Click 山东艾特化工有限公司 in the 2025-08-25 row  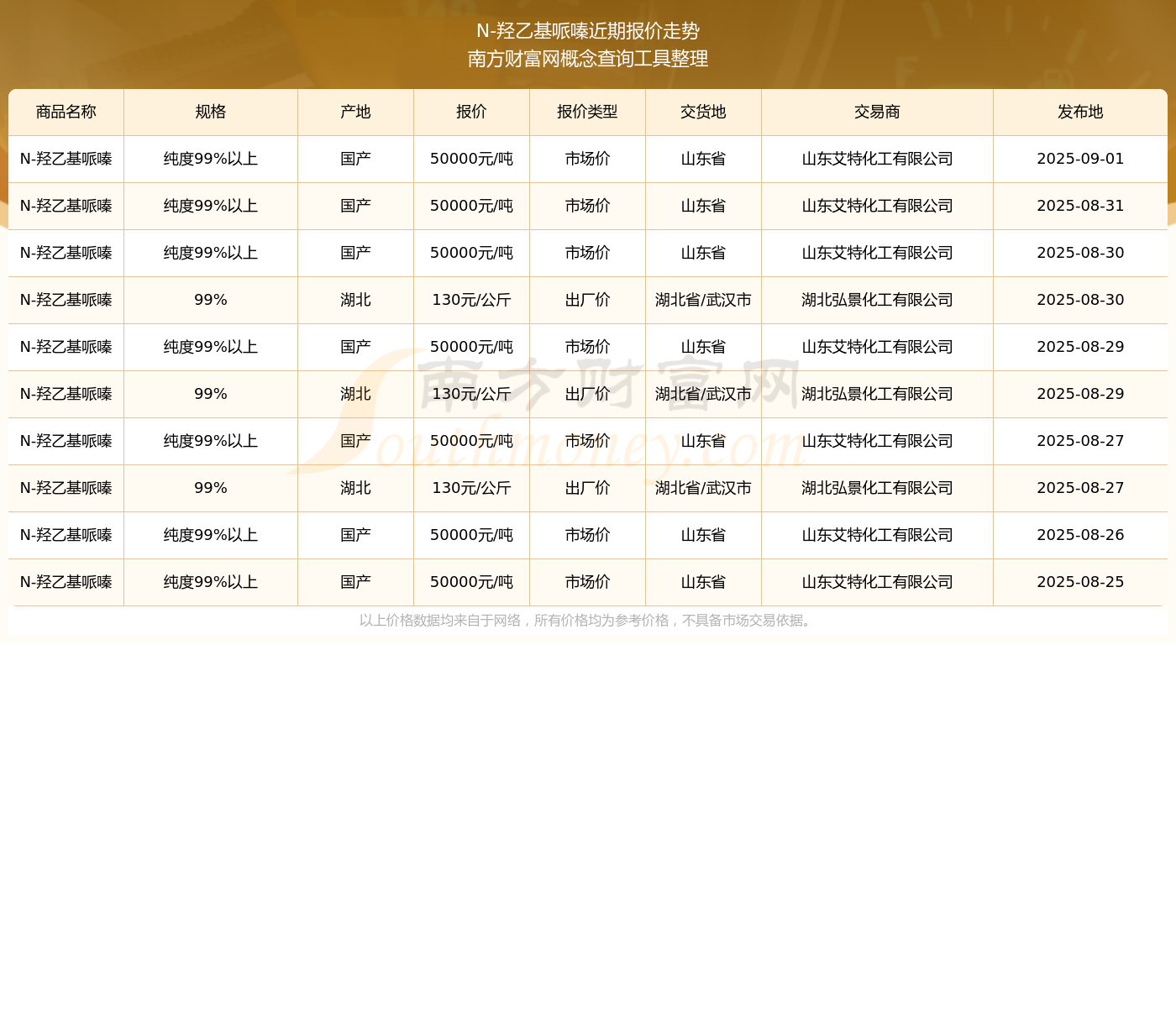click(878, 582)
